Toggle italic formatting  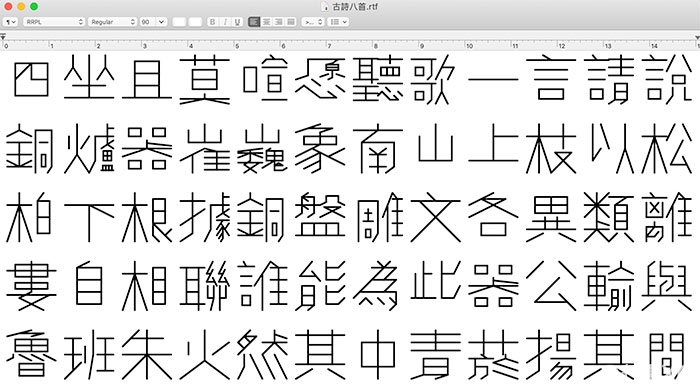(x=225, y=22)
